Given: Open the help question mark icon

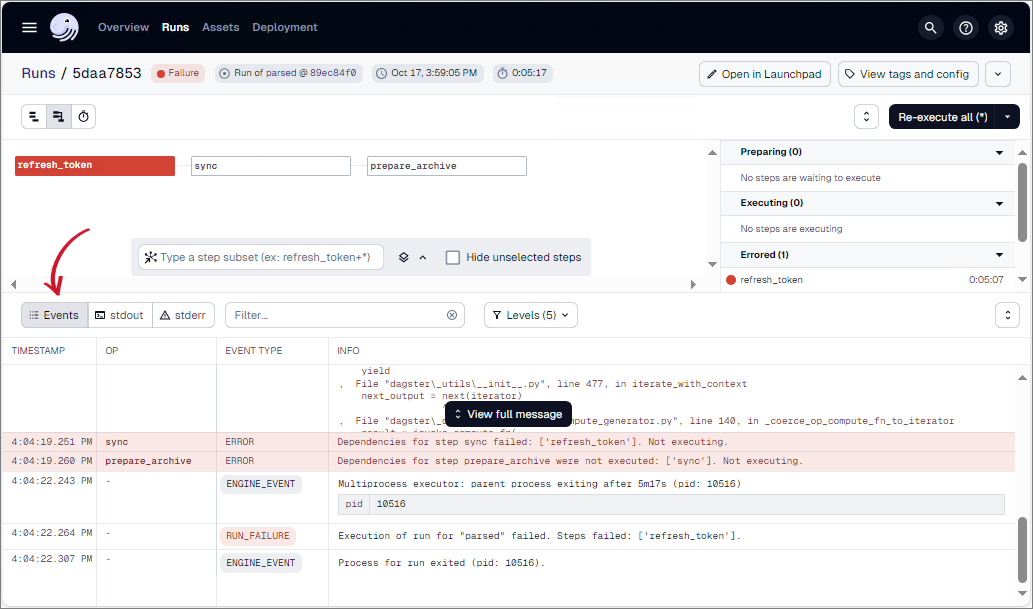Looking at the screenshot, I should [965, 28].
